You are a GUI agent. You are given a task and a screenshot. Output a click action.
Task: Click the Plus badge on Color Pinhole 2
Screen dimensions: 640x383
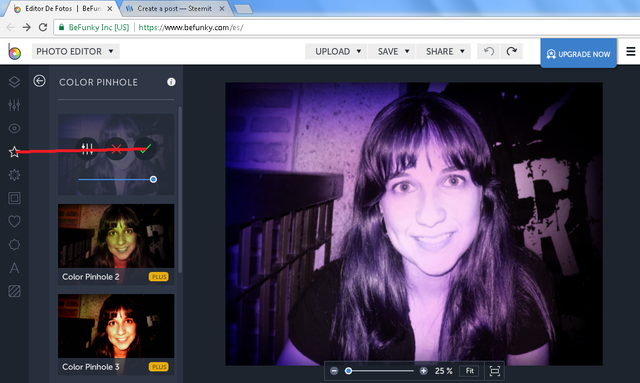[x=159, y=277]
